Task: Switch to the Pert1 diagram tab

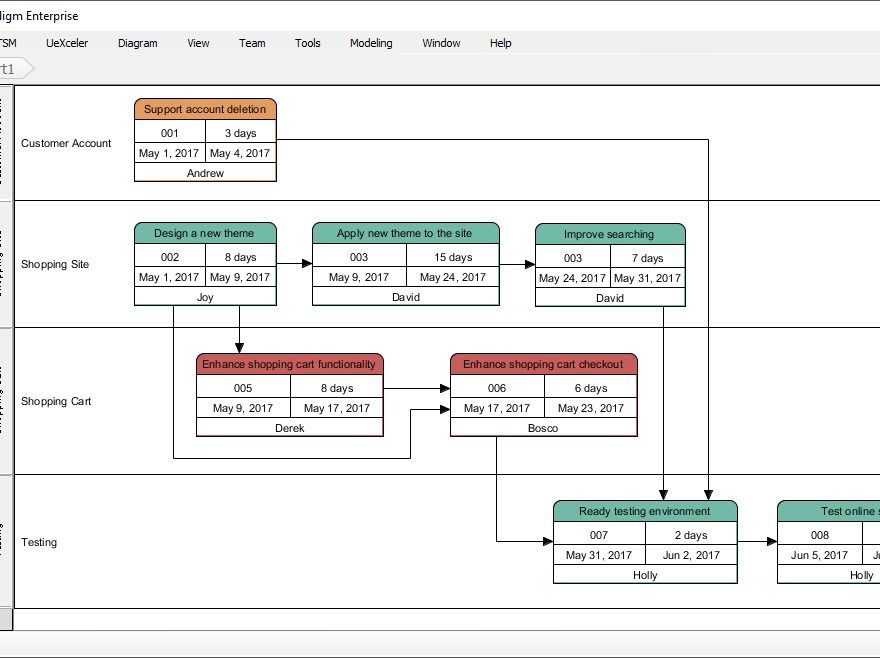Action: tap(10, 68)
